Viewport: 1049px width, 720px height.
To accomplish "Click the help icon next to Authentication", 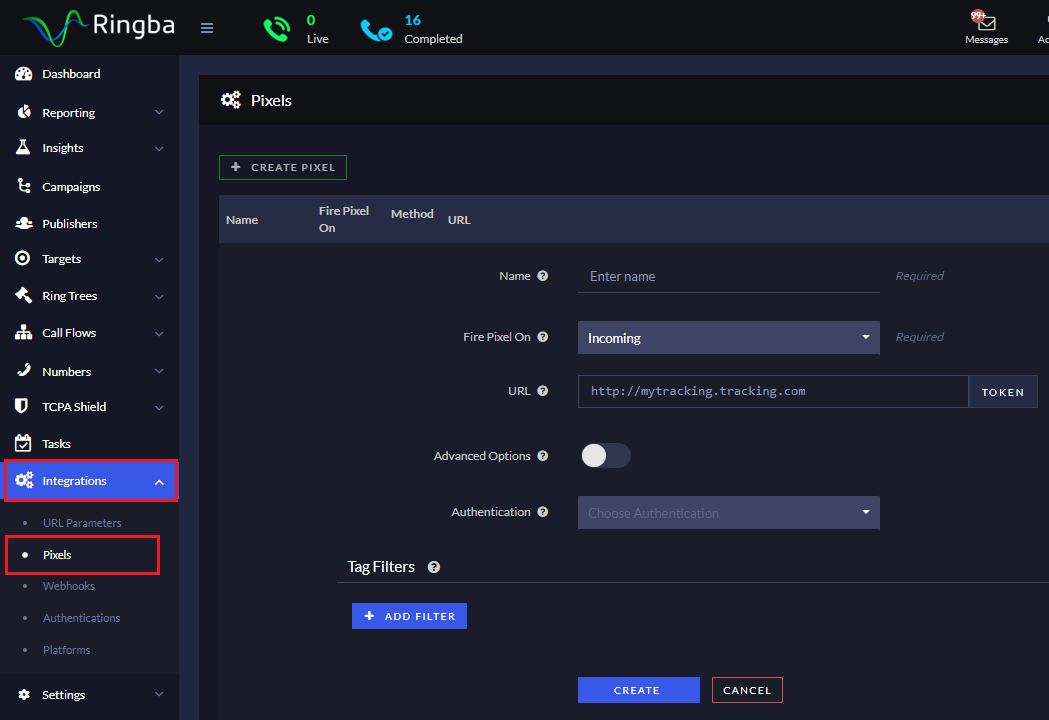I will click(543, 512).
